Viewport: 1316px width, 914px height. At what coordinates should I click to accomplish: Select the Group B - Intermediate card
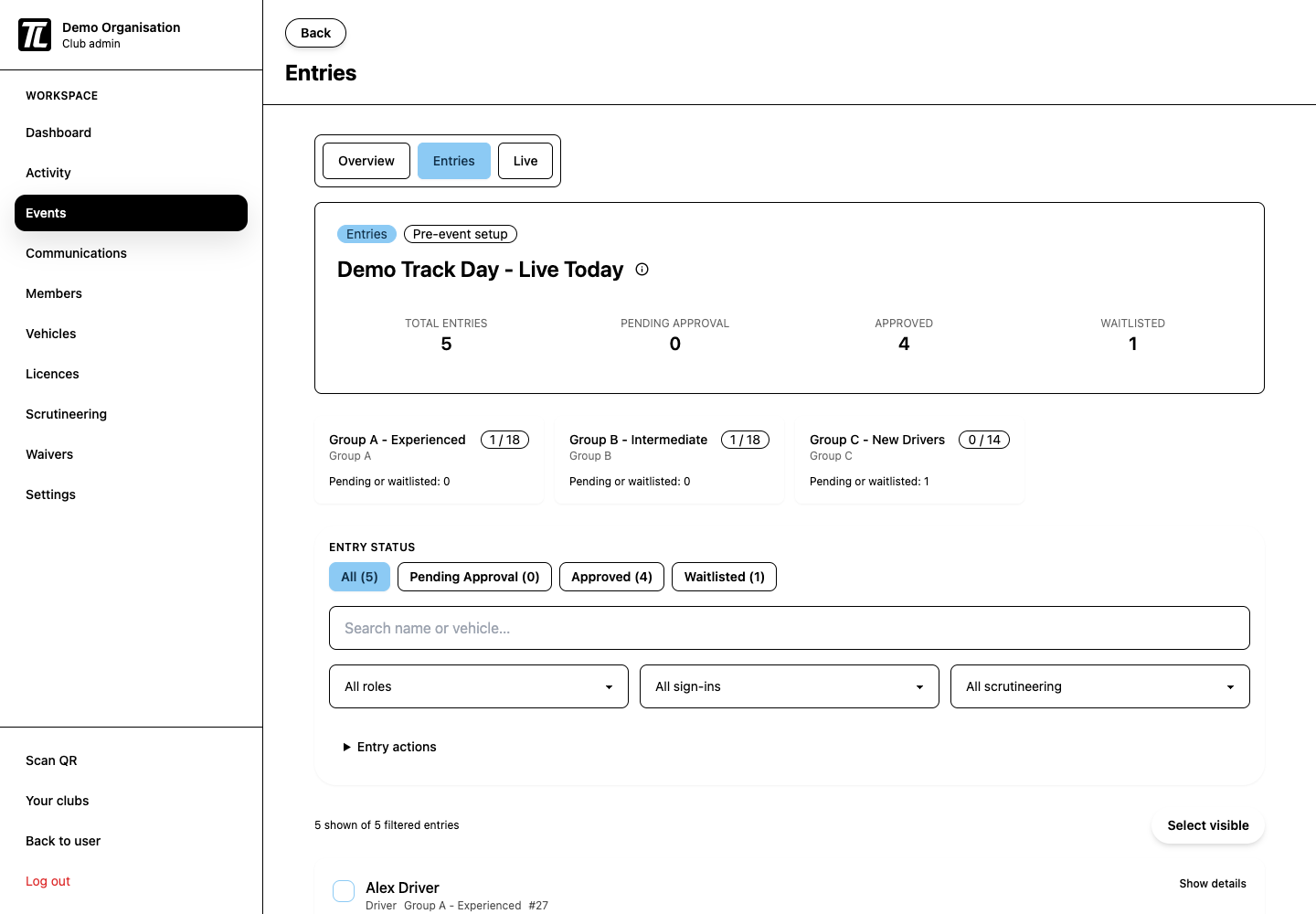pos(669,460)
